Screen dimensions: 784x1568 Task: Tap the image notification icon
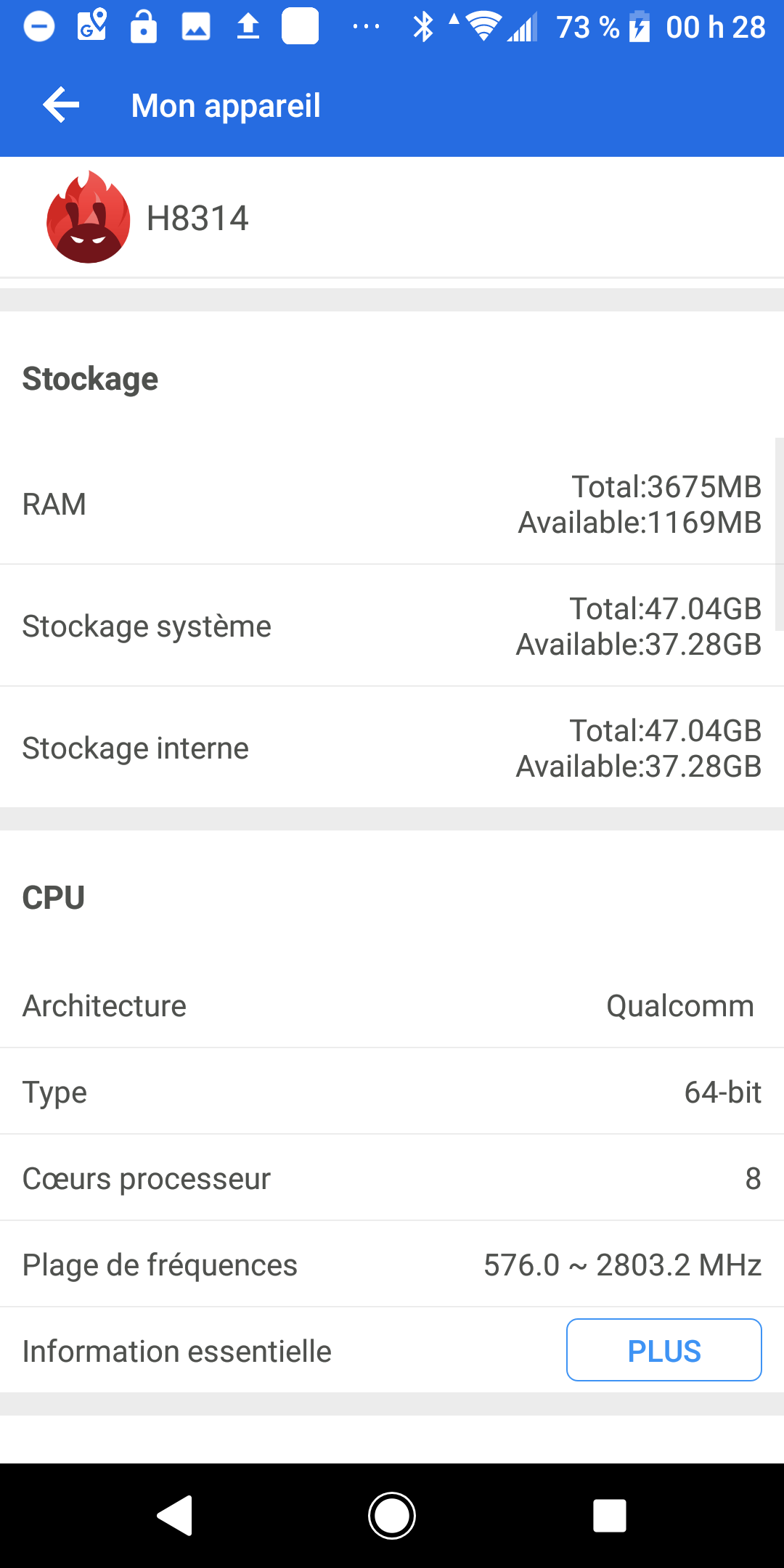(196, 28)
